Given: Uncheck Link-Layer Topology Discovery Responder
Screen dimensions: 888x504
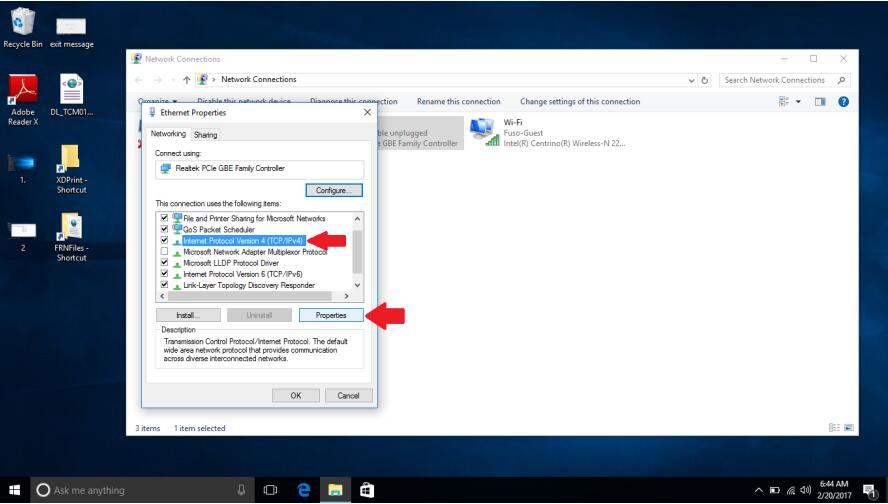Looking at the screenshot, I should (x=164, y=285).
